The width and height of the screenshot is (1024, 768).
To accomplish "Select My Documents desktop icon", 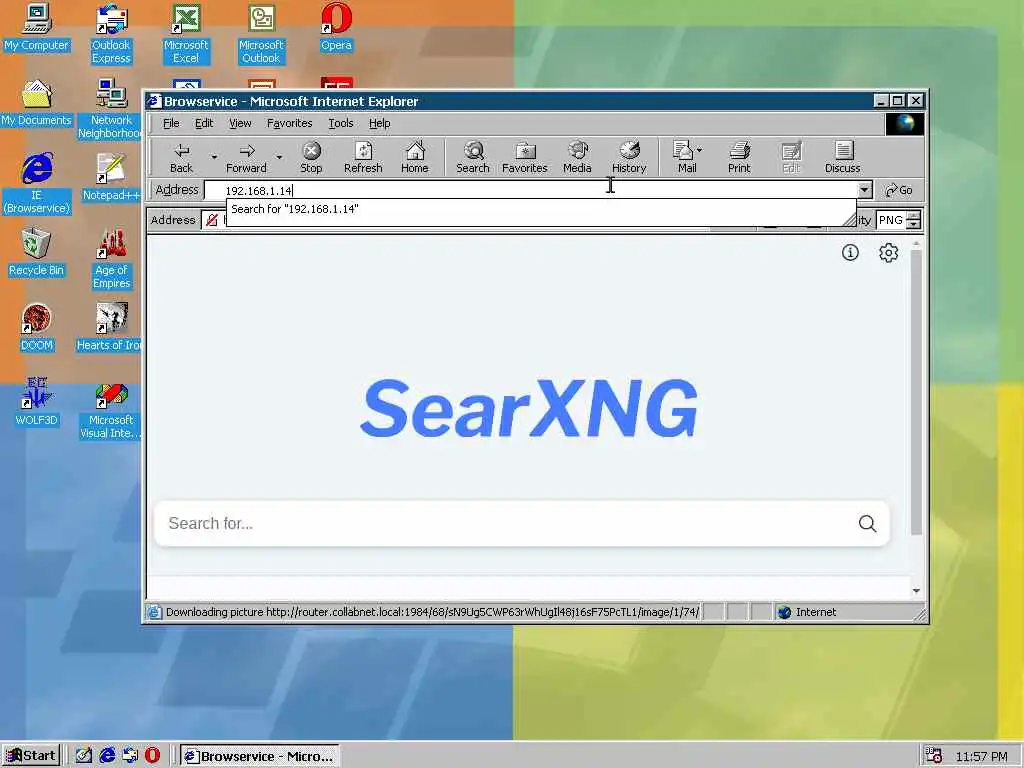I will tap(36, 103).
